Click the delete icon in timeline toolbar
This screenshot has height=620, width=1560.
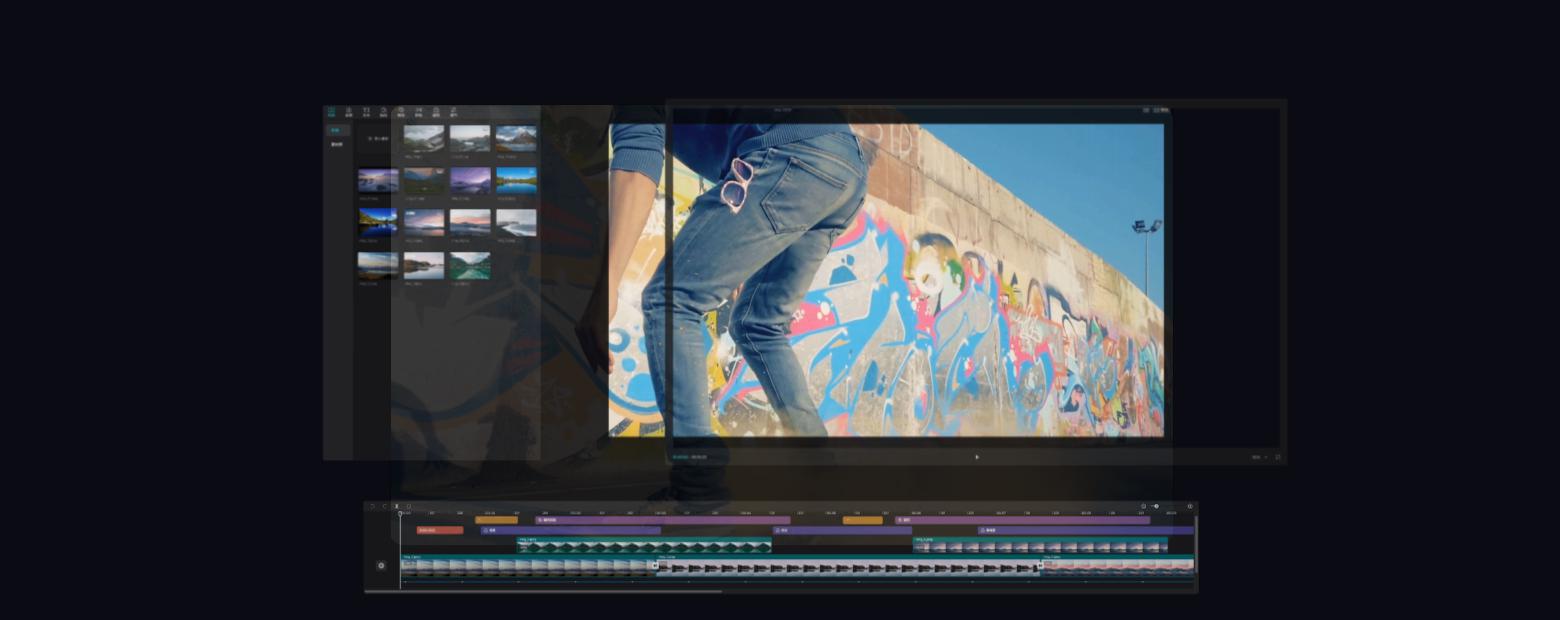coord(408,506)
